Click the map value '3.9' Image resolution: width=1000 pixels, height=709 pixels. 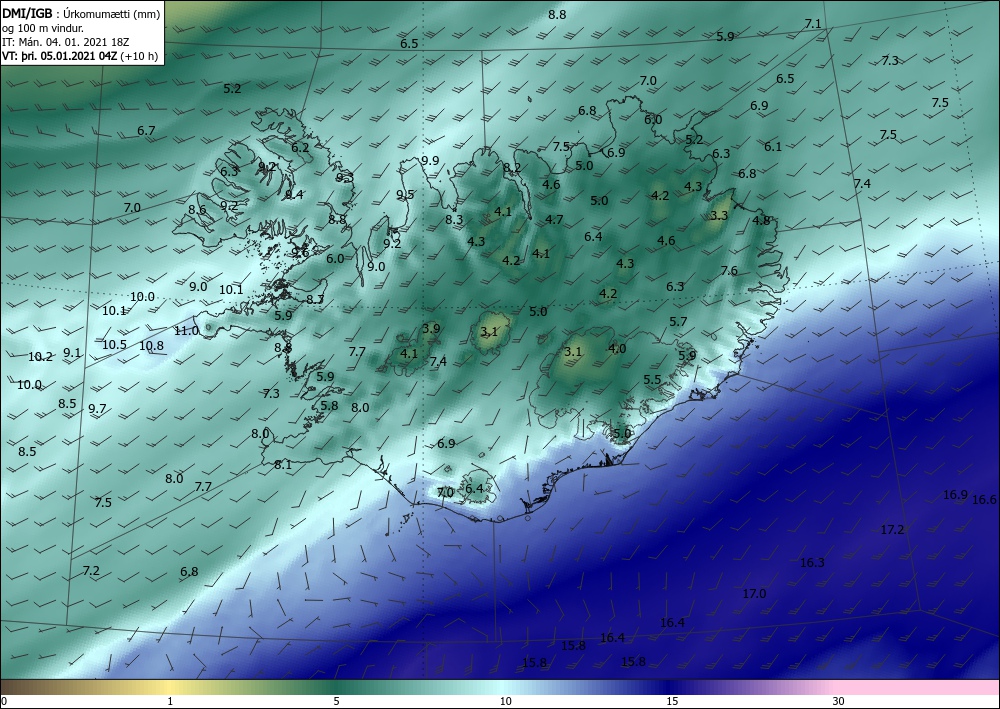431,329
